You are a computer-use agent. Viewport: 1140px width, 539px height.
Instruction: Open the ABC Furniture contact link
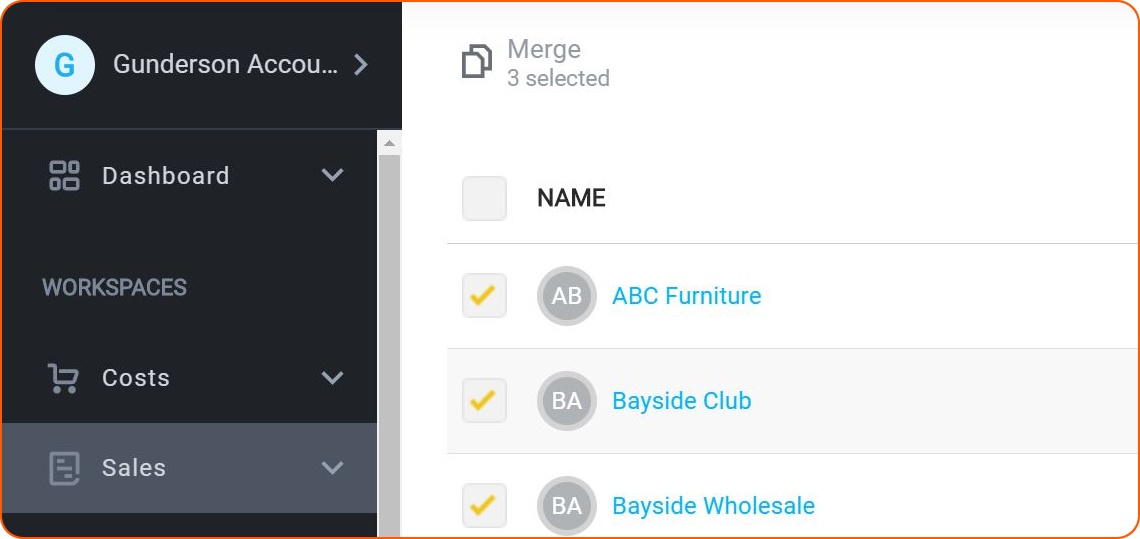(x=687, y=296)
